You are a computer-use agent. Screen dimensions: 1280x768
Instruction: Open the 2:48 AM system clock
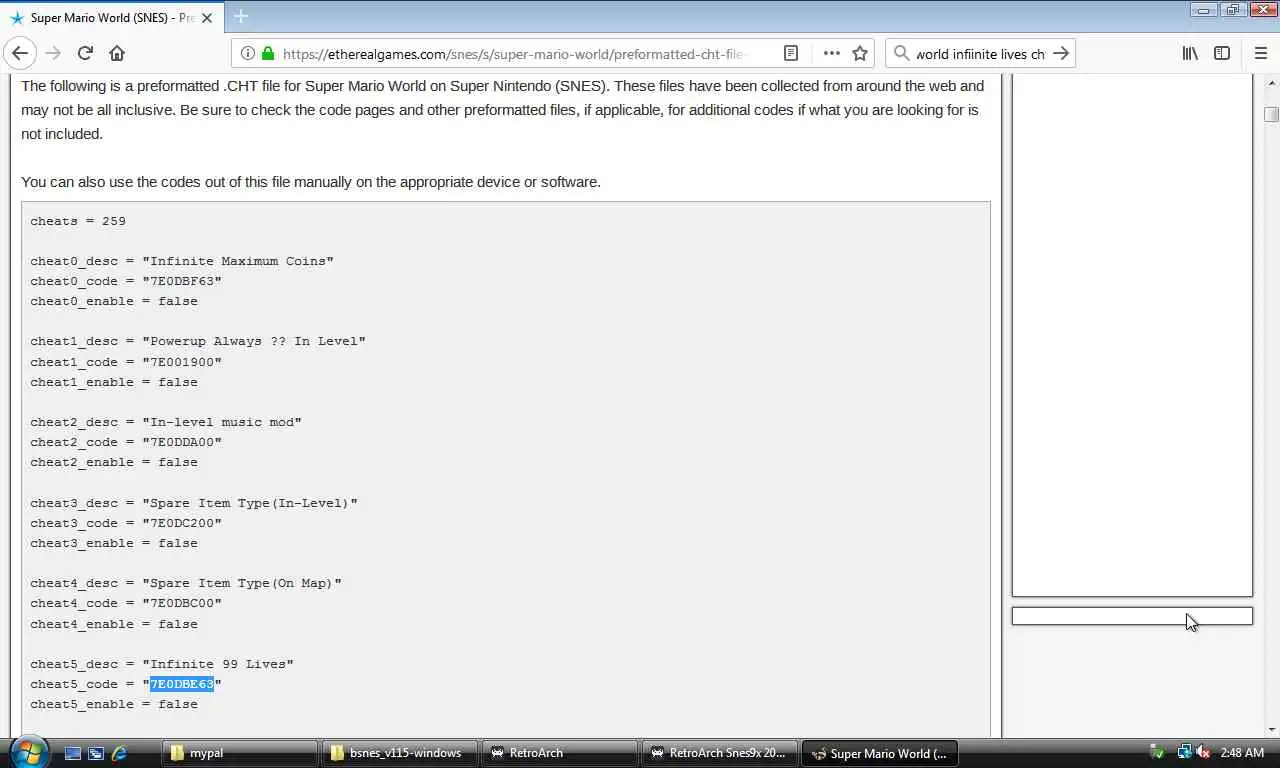(x=1243, y=753)
